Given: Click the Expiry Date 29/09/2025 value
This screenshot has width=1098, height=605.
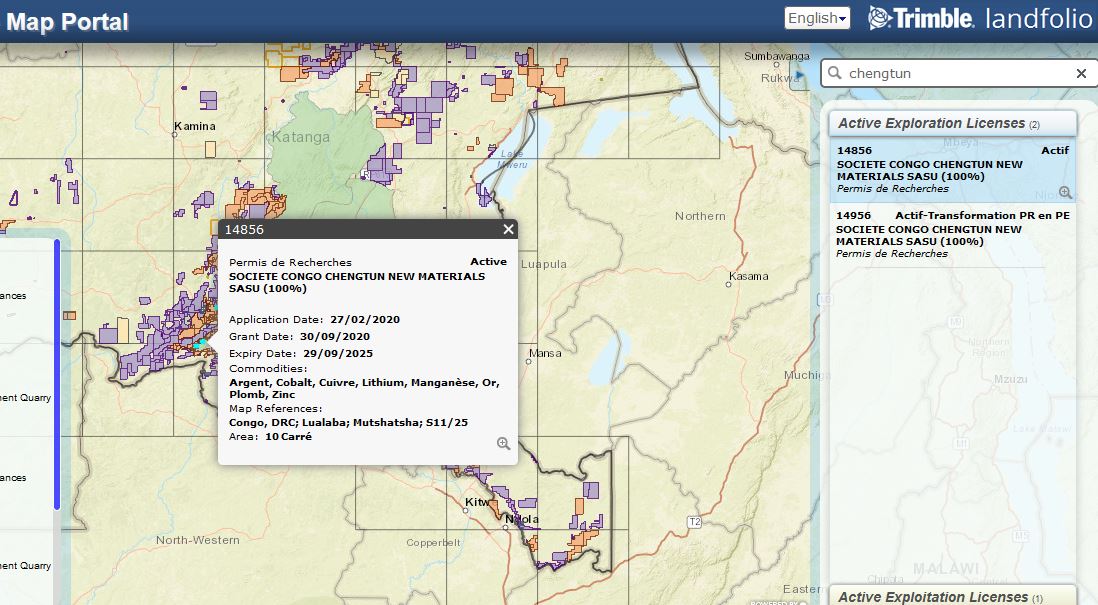Looking at the screenshot, I should 338,354.
